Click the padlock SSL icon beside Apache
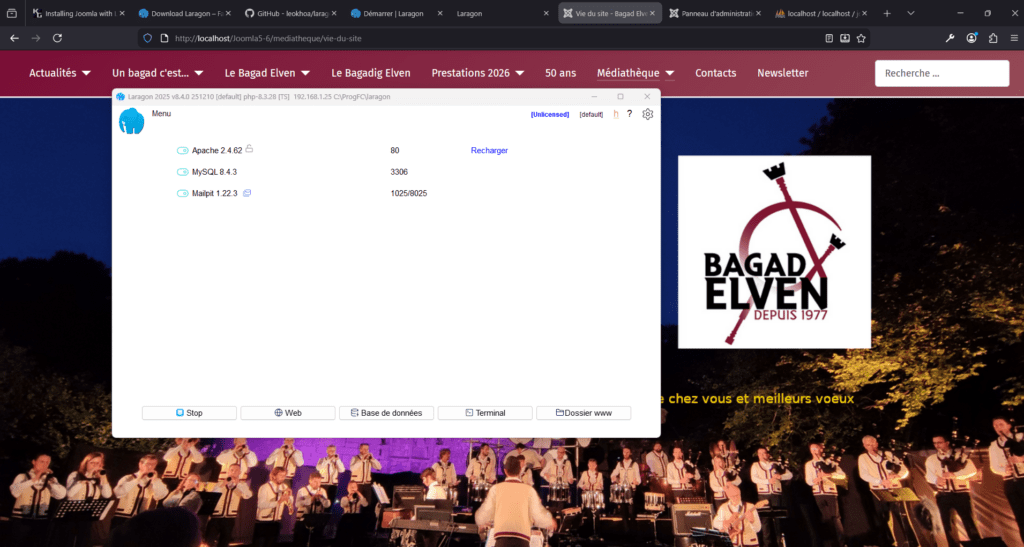The width and height of the screenshot is (1024, 547). [249, 149]
